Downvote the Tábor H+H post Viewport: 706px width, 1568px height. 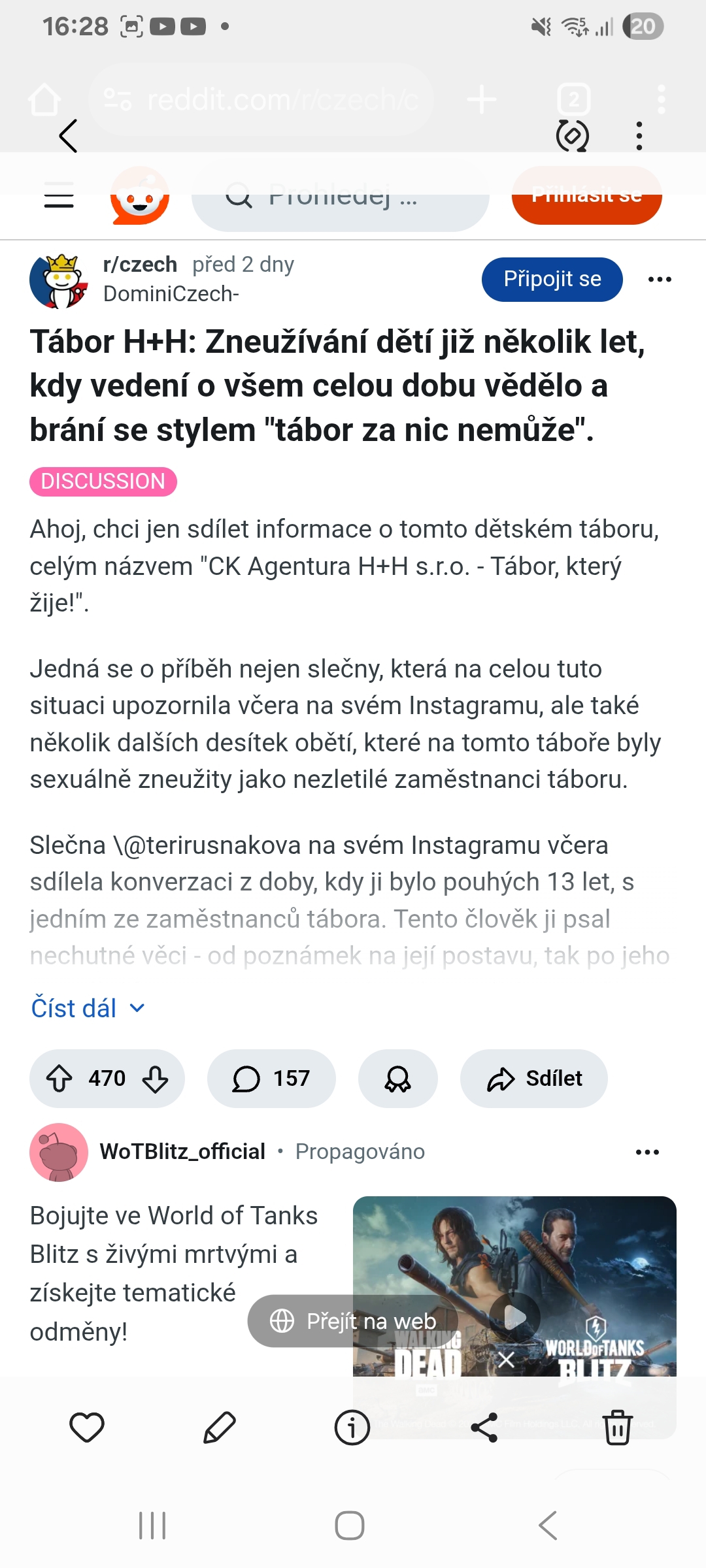tap(155, 1079)
